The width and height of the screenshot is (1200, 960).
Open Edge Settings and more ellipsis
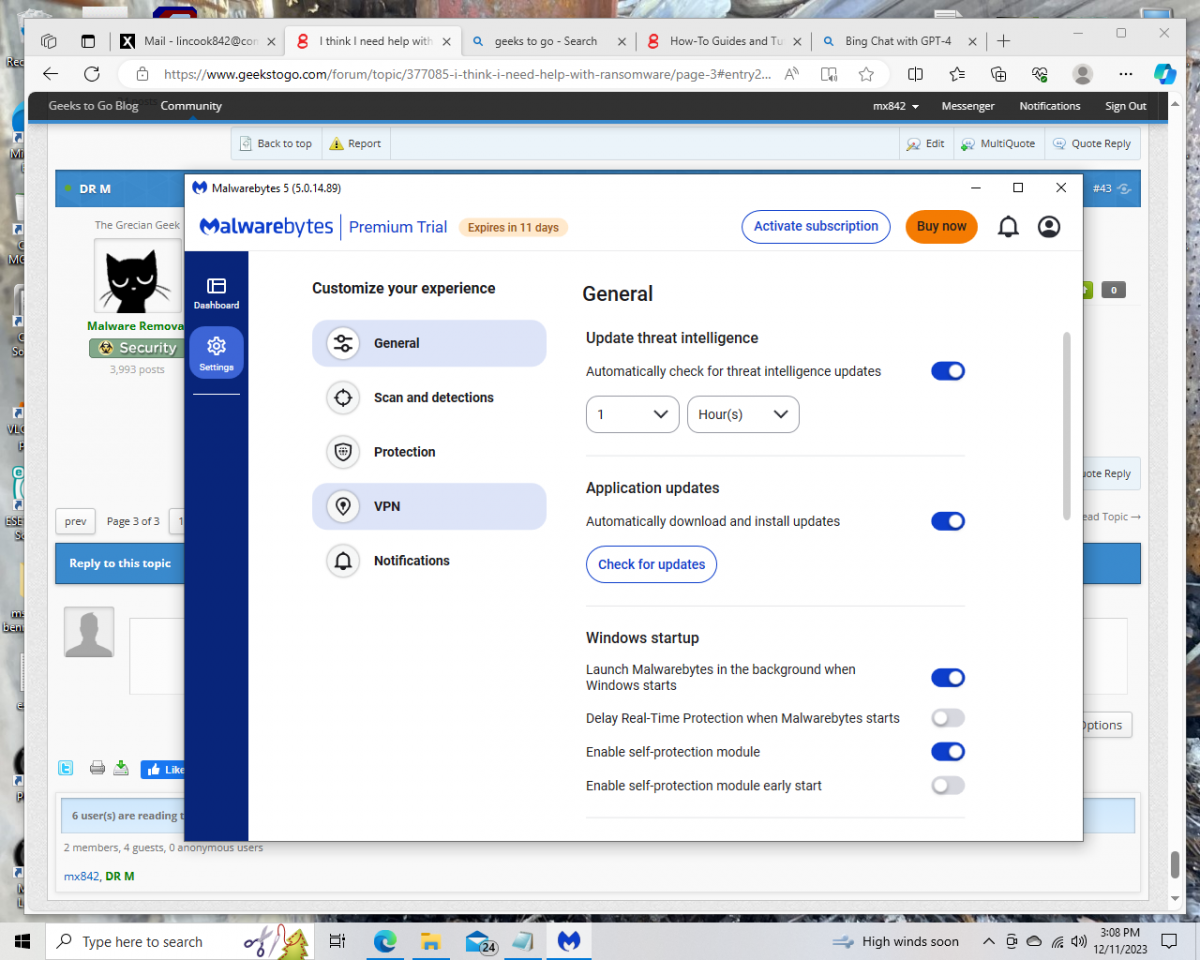click(x=1126, y=74)
